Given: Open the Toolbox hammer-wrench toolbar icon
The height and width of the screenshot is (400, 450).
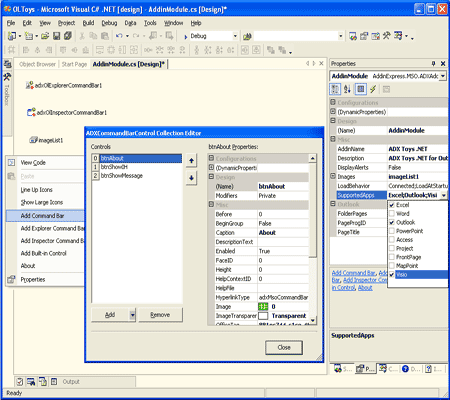Looking at the screenshot, I should click(x=386, y=35).
